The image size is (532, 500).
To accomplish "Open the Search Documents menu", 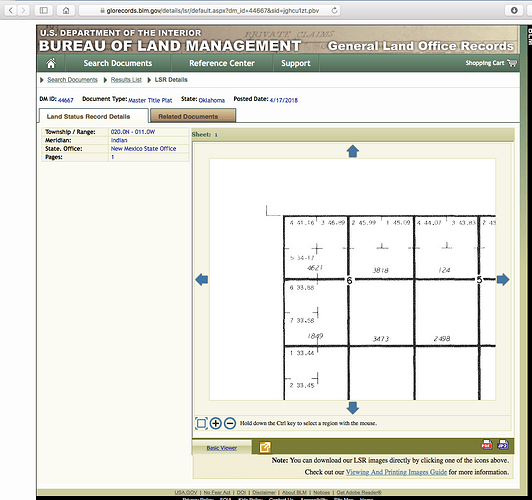I will pos(118,63).
